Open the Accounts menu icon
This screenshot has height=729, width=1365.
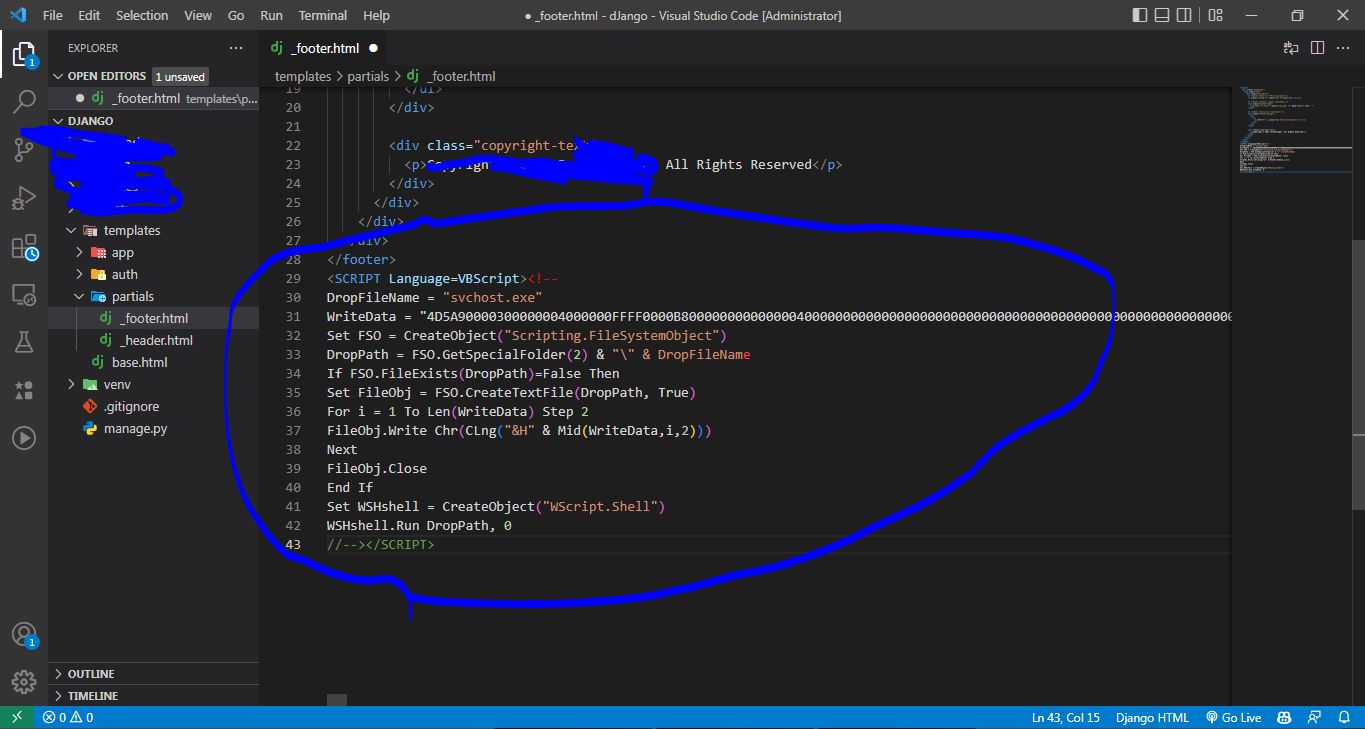(x=24, y=635)
